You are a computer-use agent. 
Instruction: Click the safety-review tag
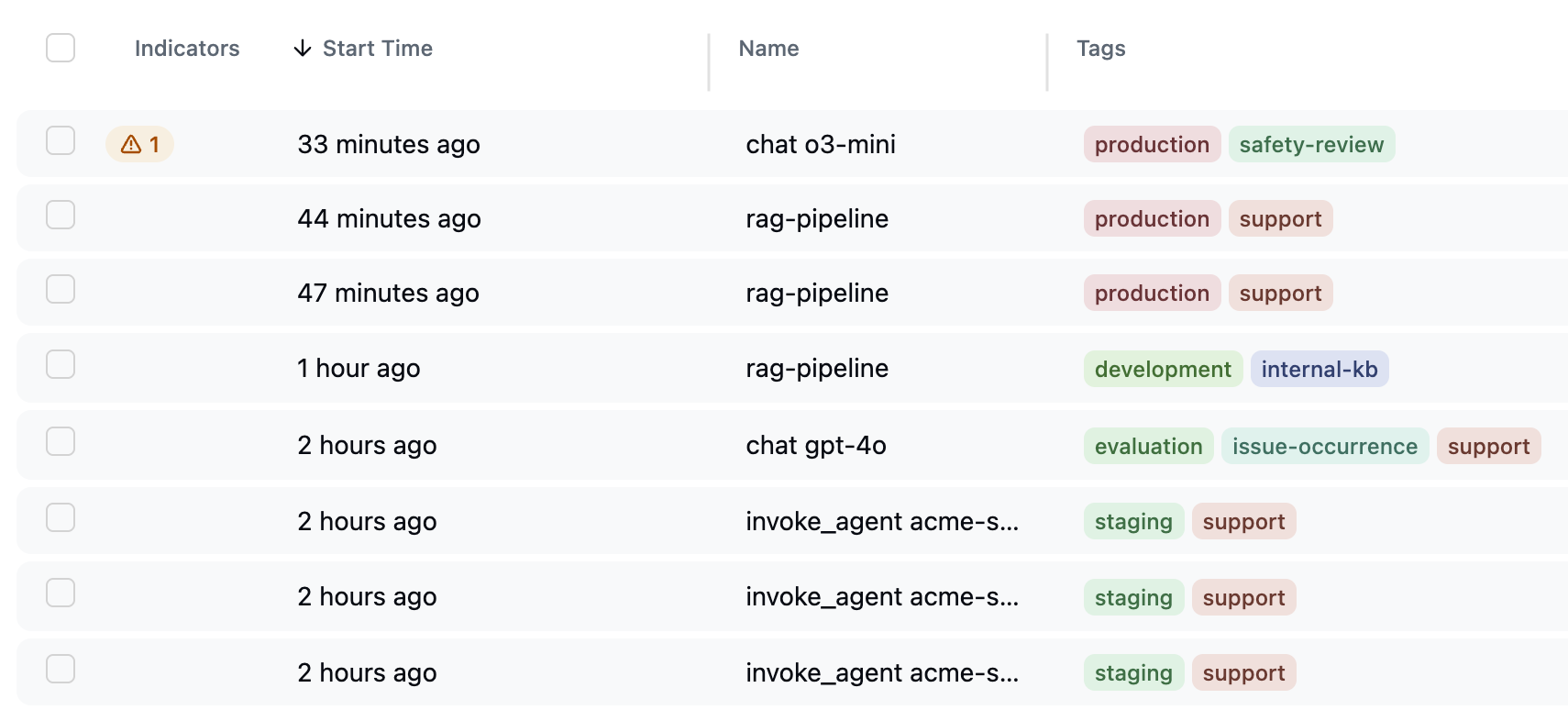[x=1311, y=144]
